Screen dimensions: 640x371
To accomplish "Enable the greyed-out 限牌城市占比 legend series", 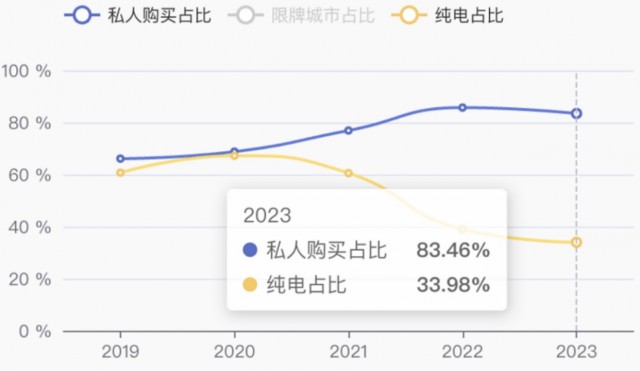I will [301, 16].
